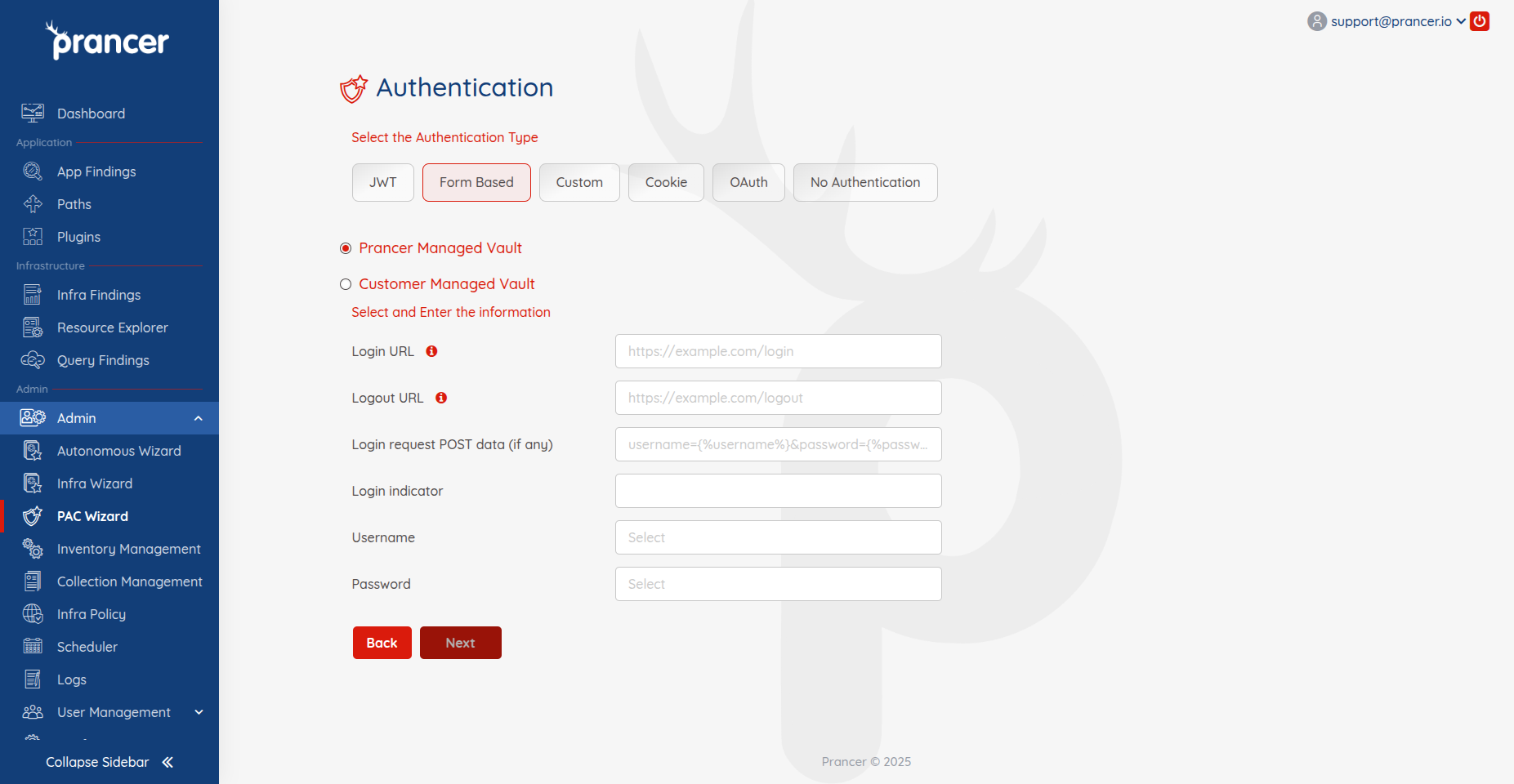Click the red power logout icon

[x=1480, y=21]
